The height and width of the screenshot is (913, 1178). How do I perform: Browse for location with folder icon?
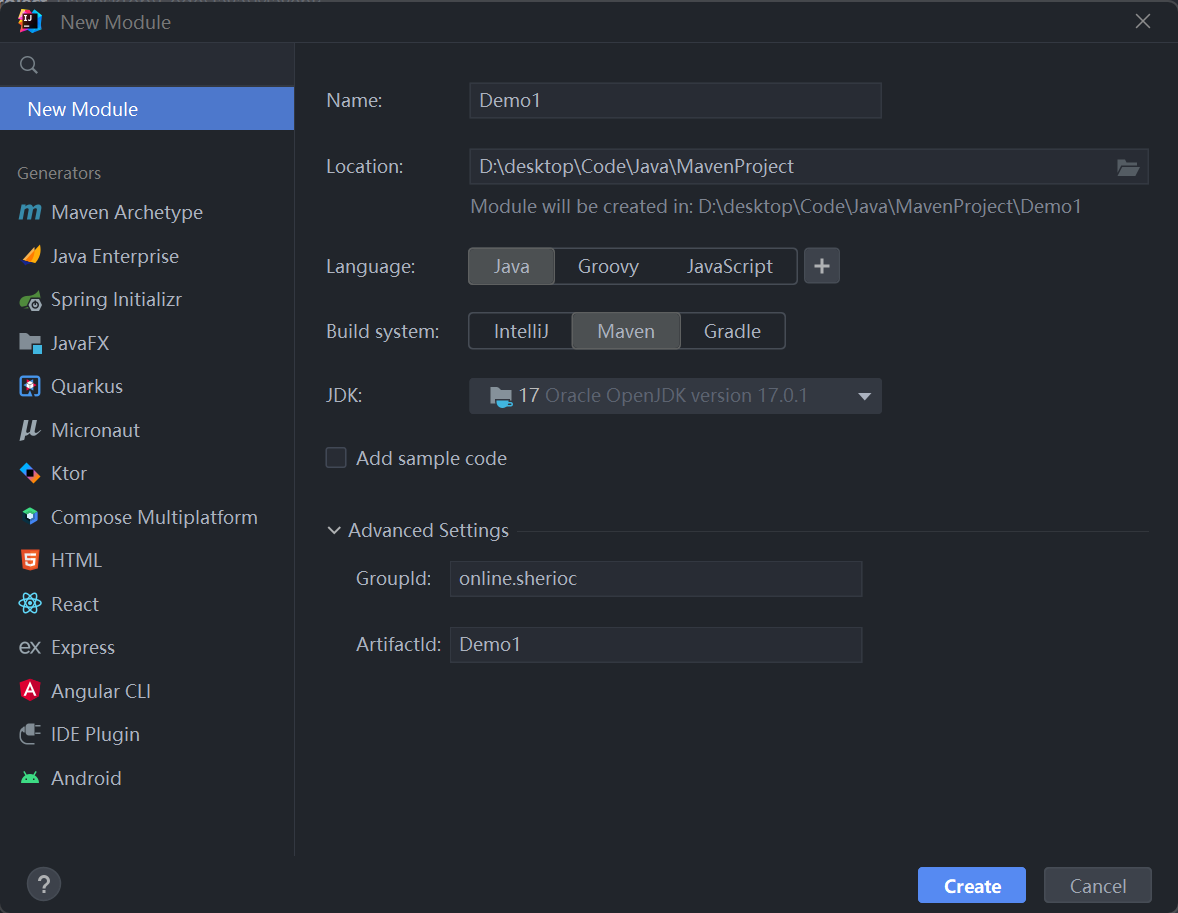click(x=1128, y=167)
